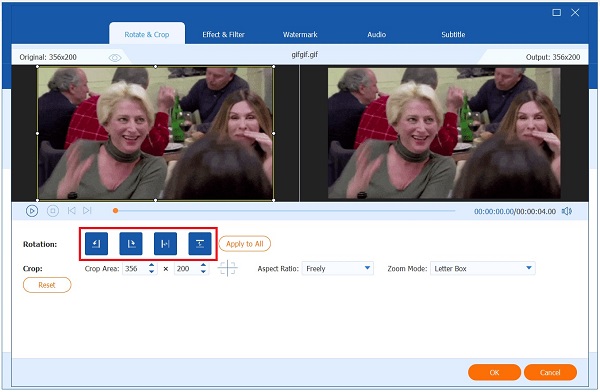
Task: Maximize the editor window
Action: tap(557, 13)
